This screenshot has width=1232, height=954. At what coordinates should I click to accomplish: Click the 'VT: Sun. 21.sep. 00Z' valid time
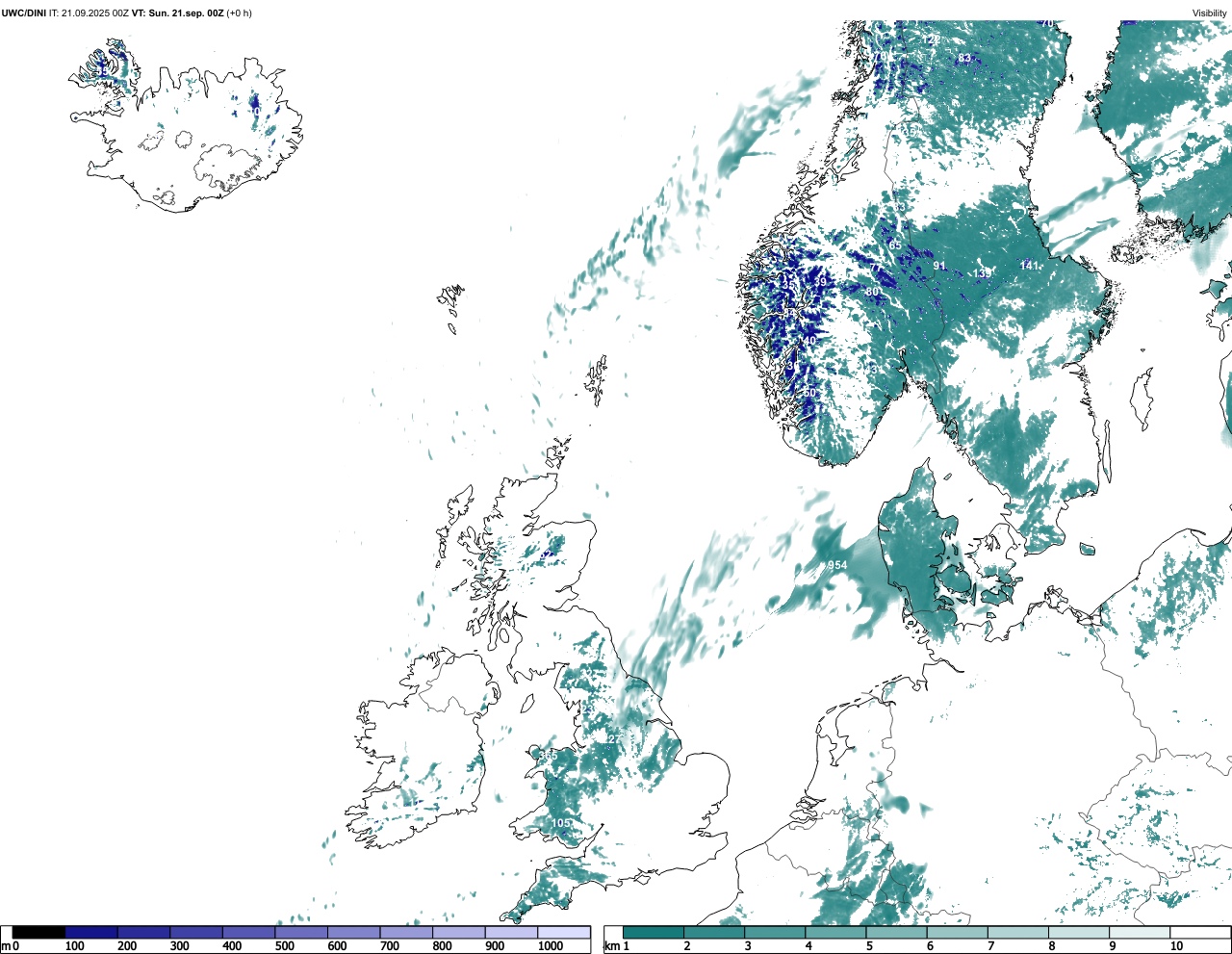click(x=177, y=13)
